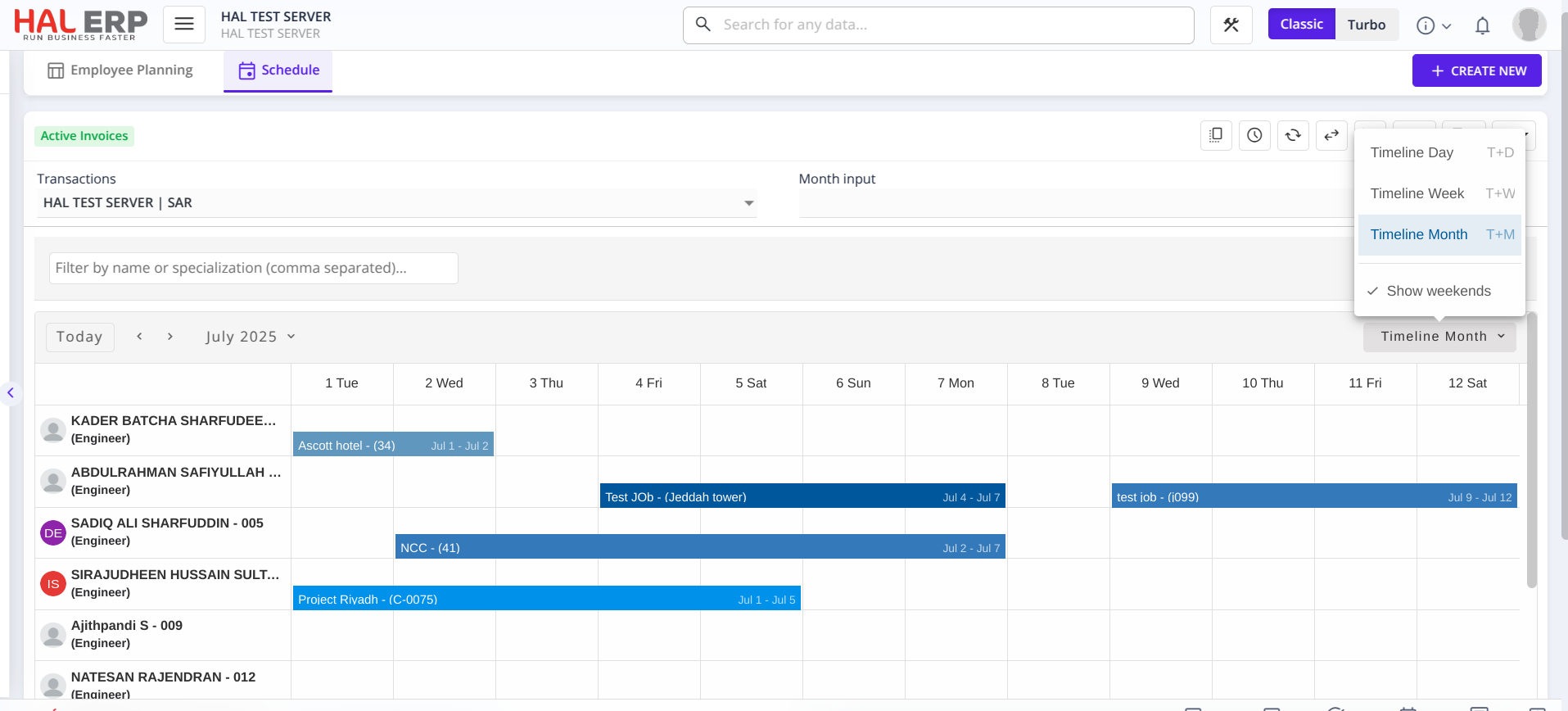Click the copy layout icon in toolbar

(x=1216, y=135)
